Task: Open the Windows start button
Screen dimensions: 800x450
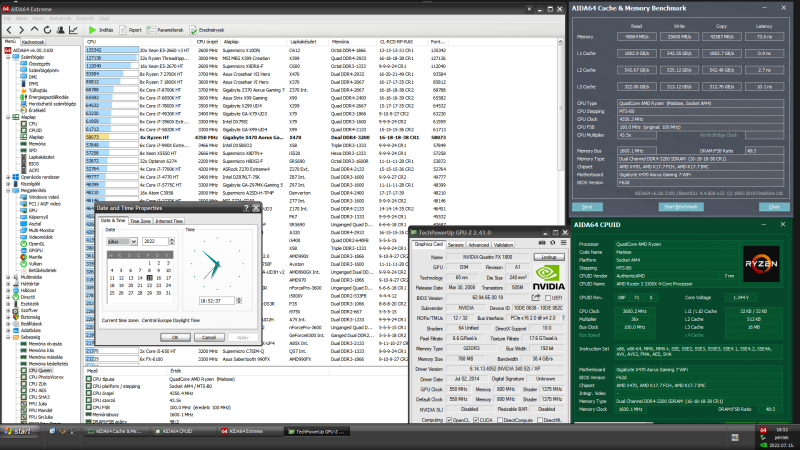Action: click(18, 432)
